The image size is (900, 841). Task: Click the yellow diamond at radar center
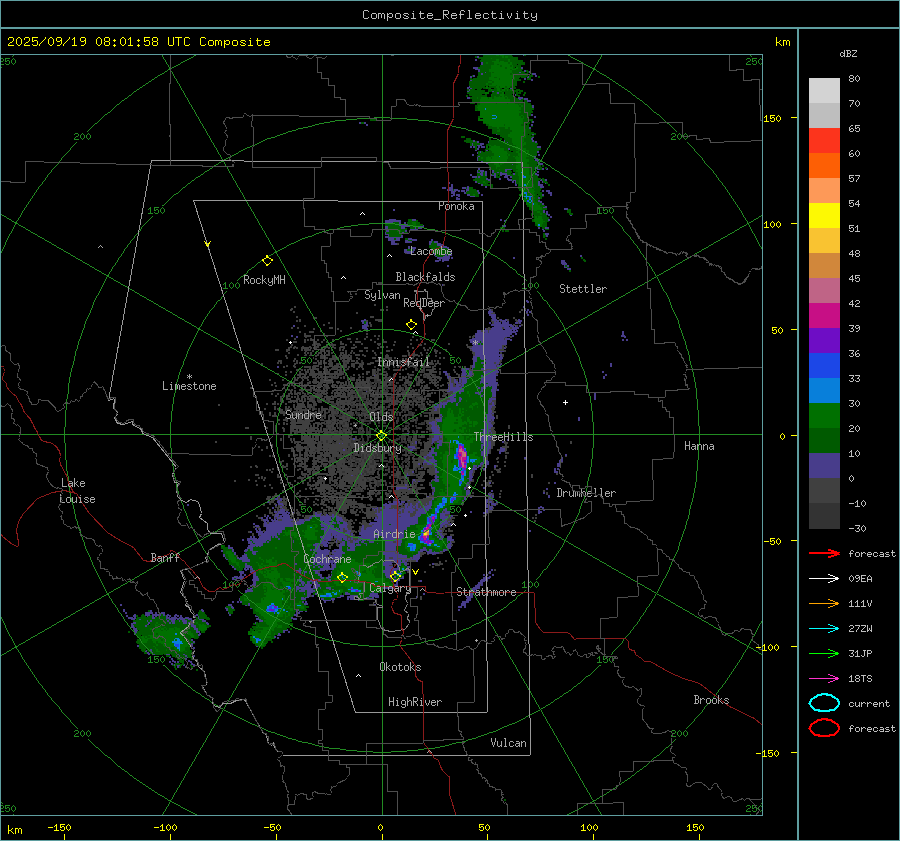(381, 435)
